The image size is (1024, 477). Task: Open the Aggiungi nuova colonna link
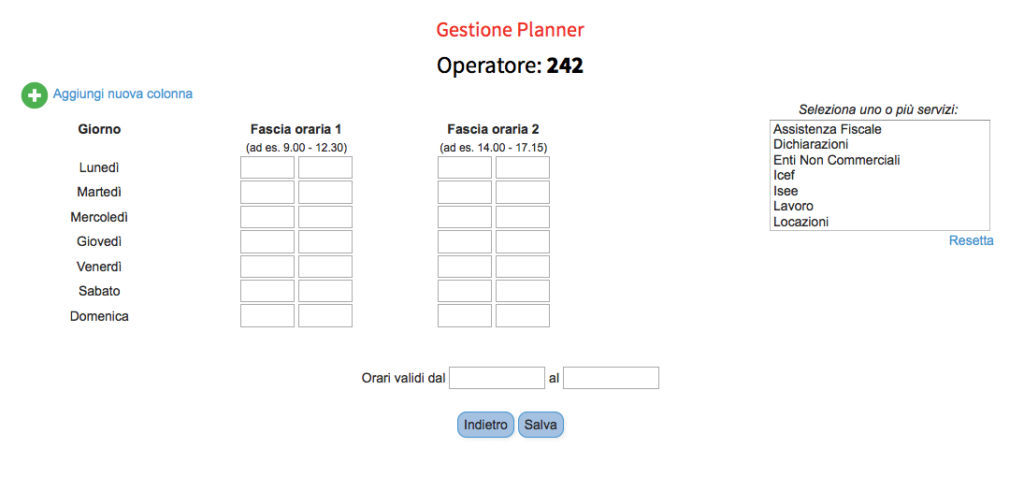(x=122, y=94)
